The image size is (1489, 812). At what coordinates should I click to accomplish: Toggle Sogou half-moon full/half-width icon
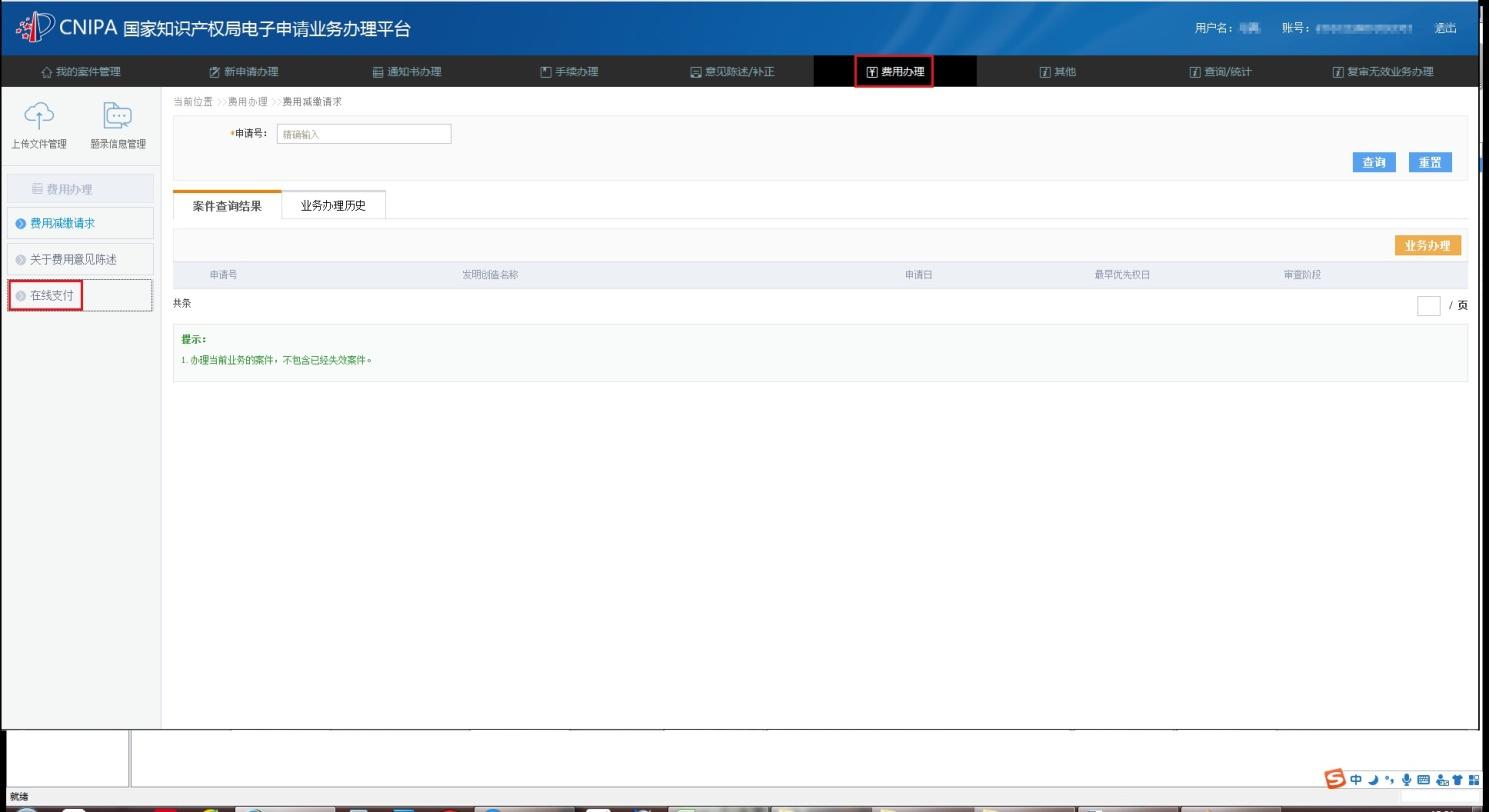coord(1374,779)
